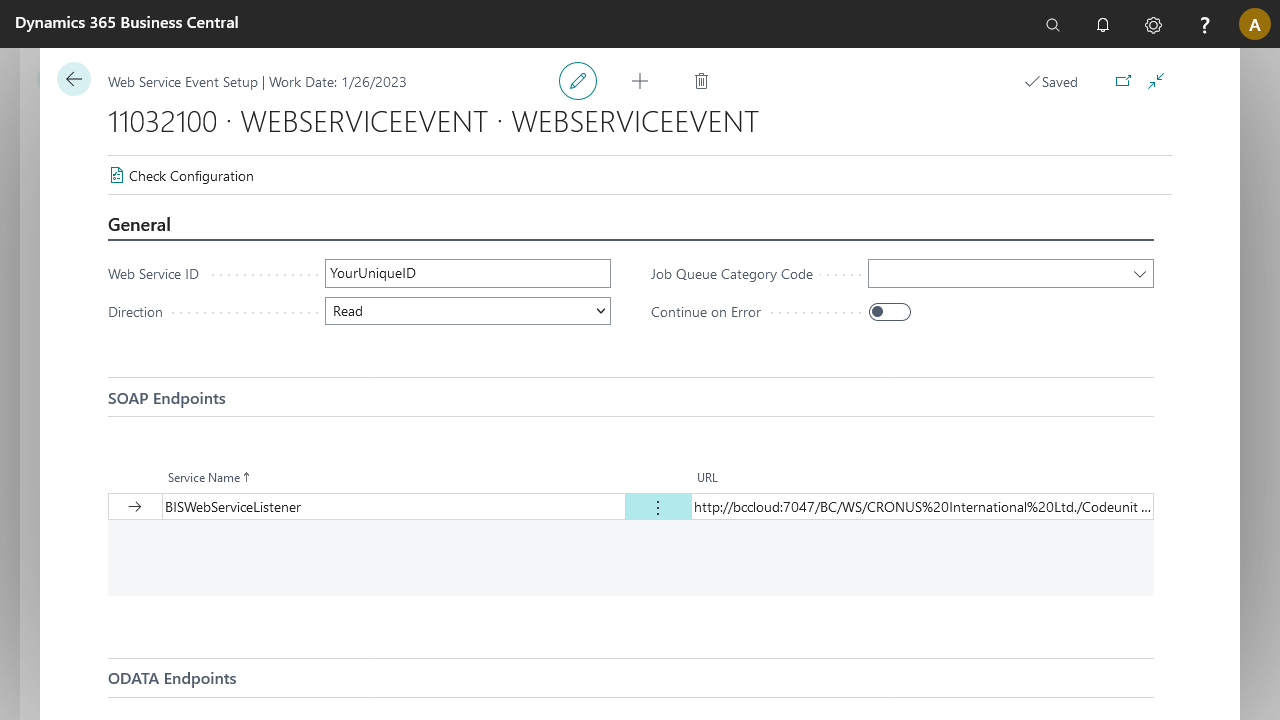
Task: Click the row selector arrow for BISWebServiceListener
Action: (135, 507)
